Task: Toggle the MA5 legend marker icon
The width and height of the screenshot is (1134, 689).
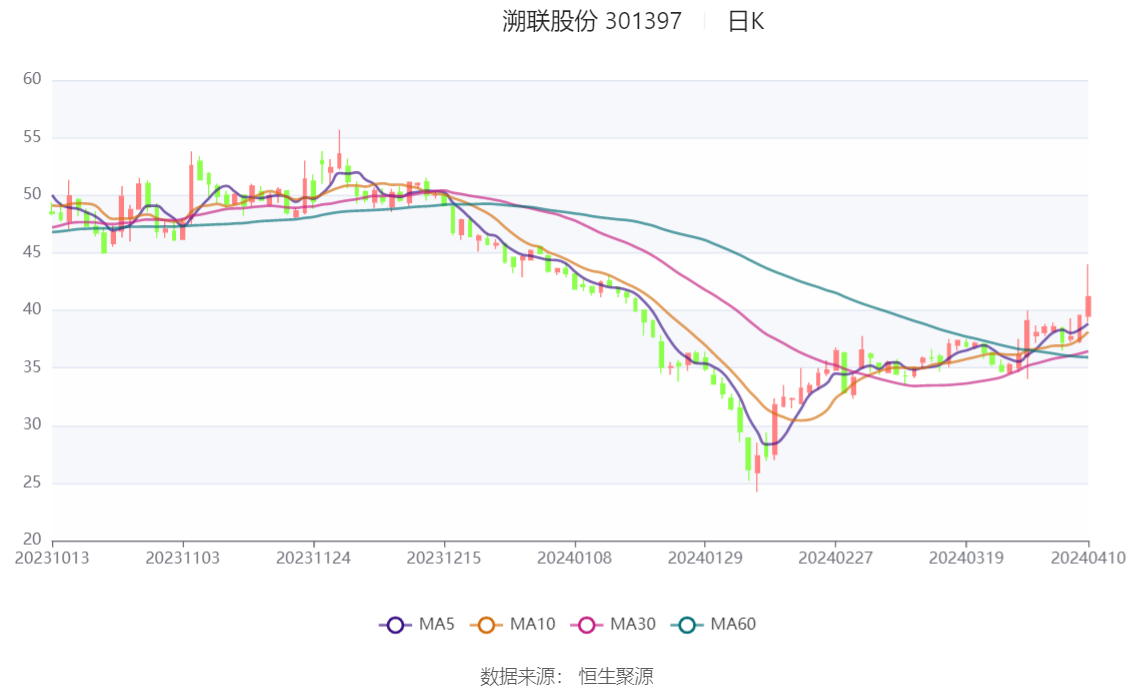Action: point(396,625)
